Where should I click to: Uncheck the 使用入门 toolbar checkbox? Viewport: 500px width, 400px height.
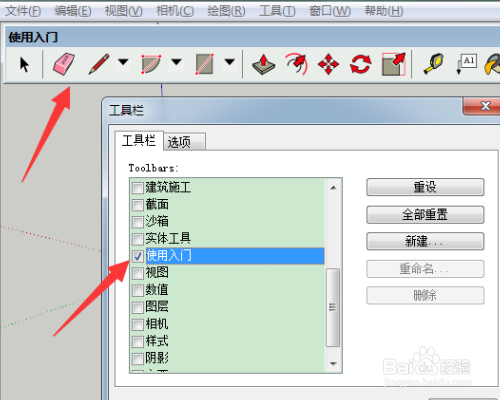[138, 256]
